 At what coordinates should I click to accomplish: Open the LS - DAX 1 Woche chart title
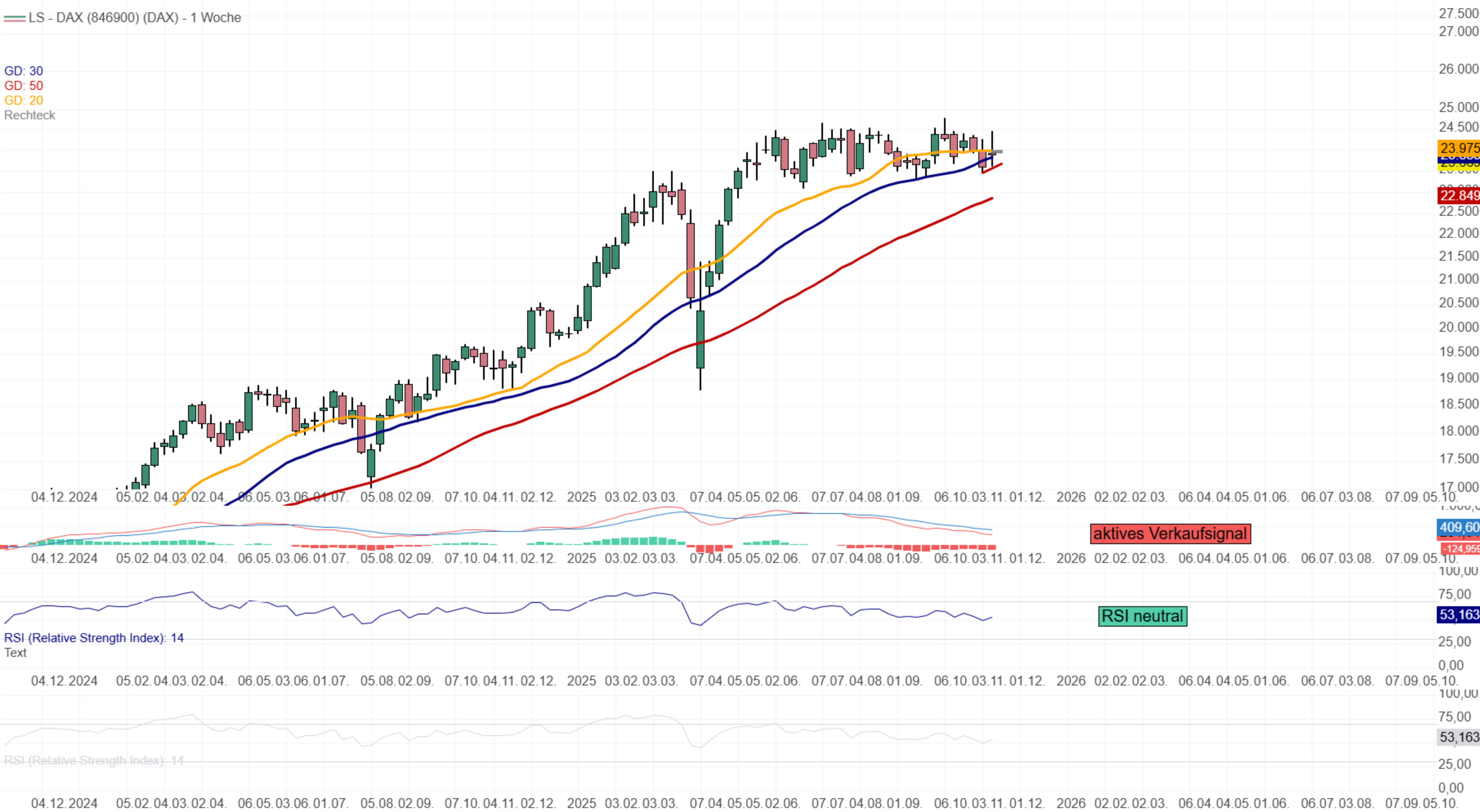pos(135,18)
